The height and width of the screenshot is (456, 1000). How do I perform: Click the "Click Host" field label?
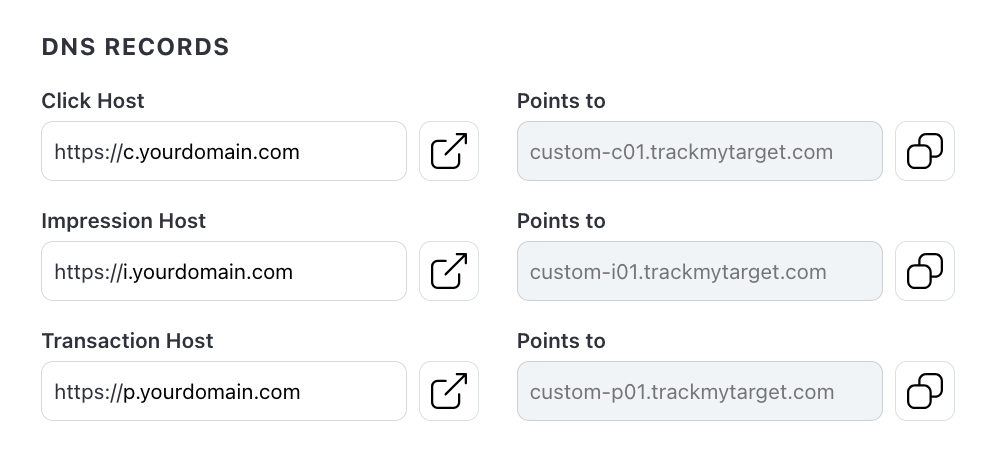[93, 101]
